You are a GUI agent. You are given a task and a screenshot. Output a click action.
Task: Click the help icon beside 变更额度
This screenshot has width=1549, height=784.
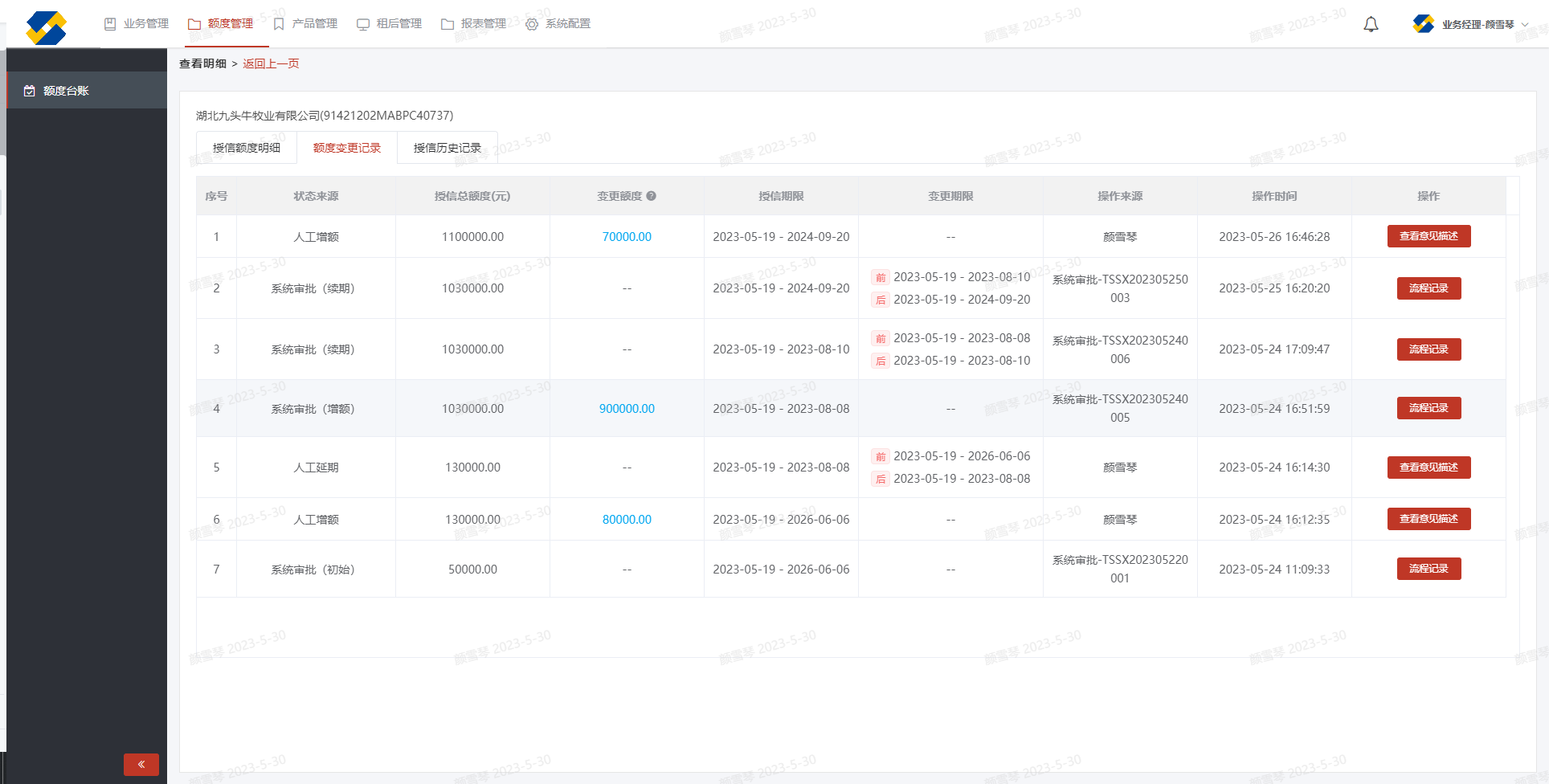click(x=652, y=196)
